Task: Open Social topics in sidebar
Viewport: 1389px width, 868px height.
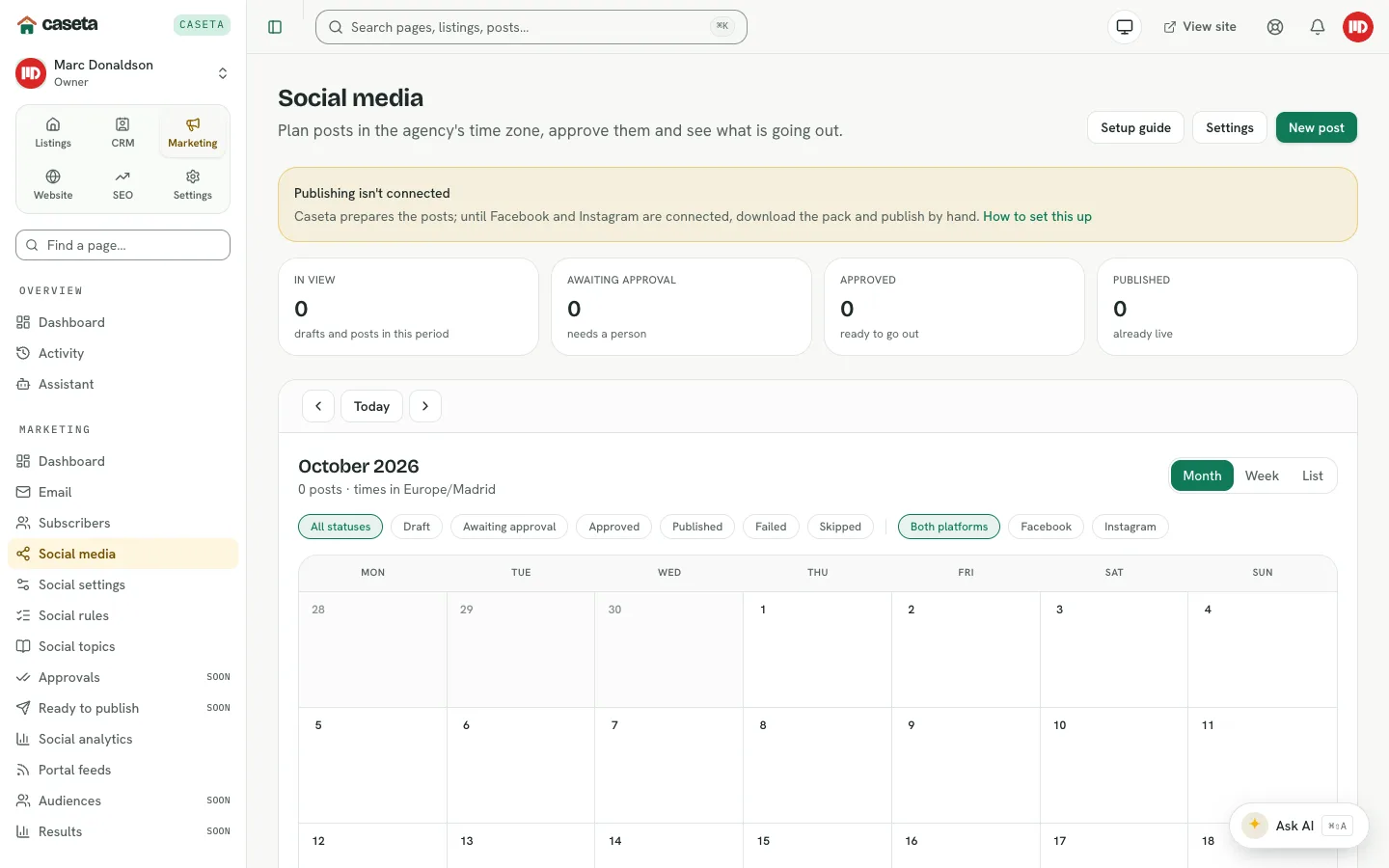Action: pyautogui.click(x=123, y=646)
